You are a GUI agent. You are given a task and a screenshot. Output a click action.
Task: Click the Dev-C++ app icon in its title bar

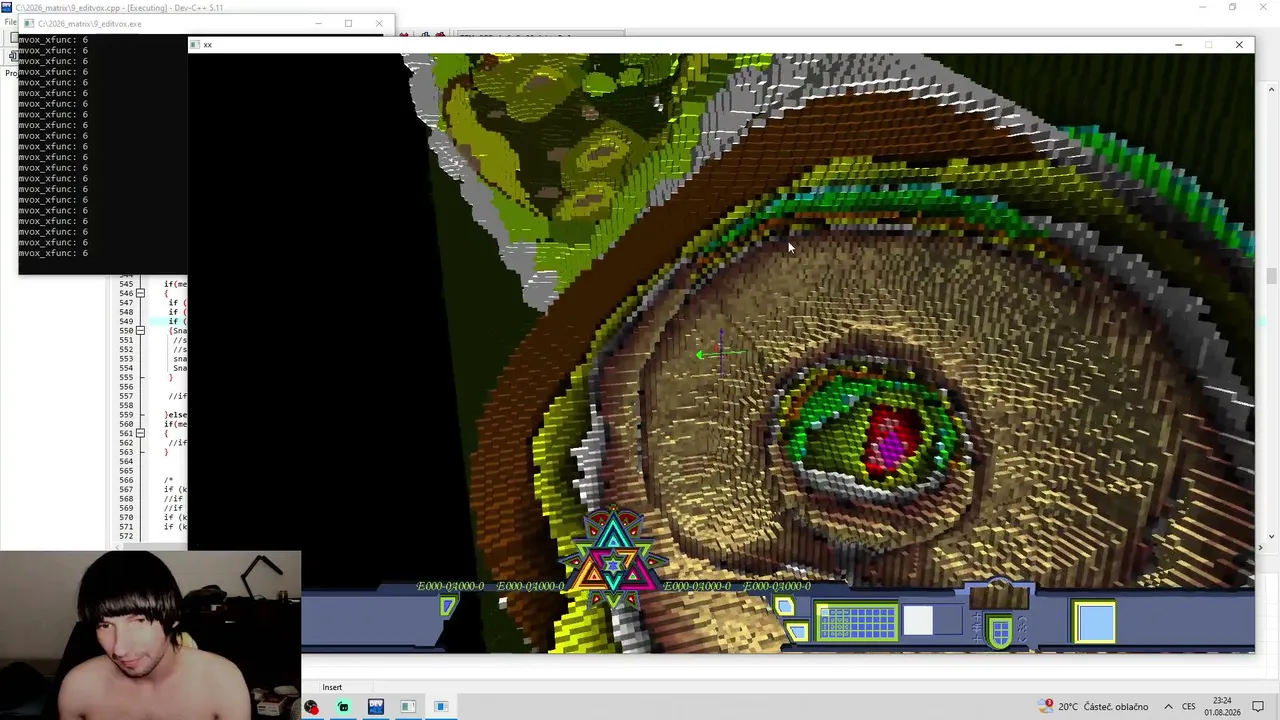click(x=7, y=7)
